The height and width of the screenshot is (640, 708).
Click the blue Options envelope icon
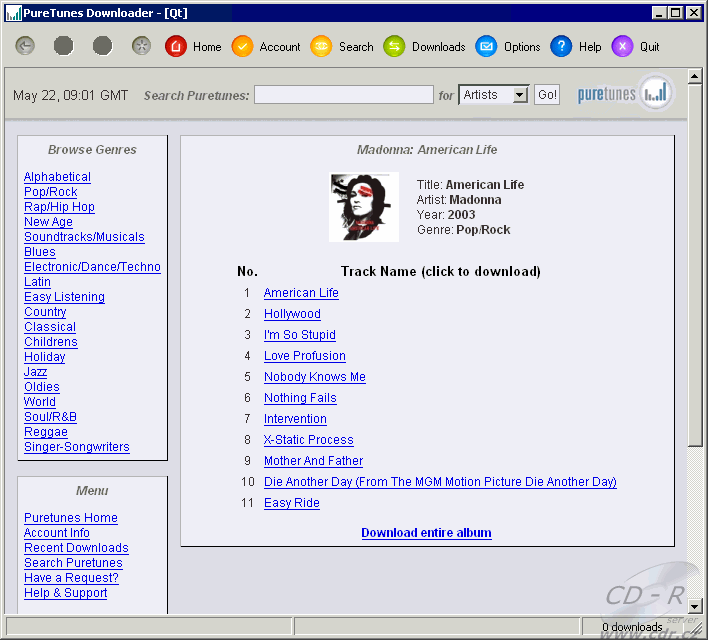pos(486,46)
